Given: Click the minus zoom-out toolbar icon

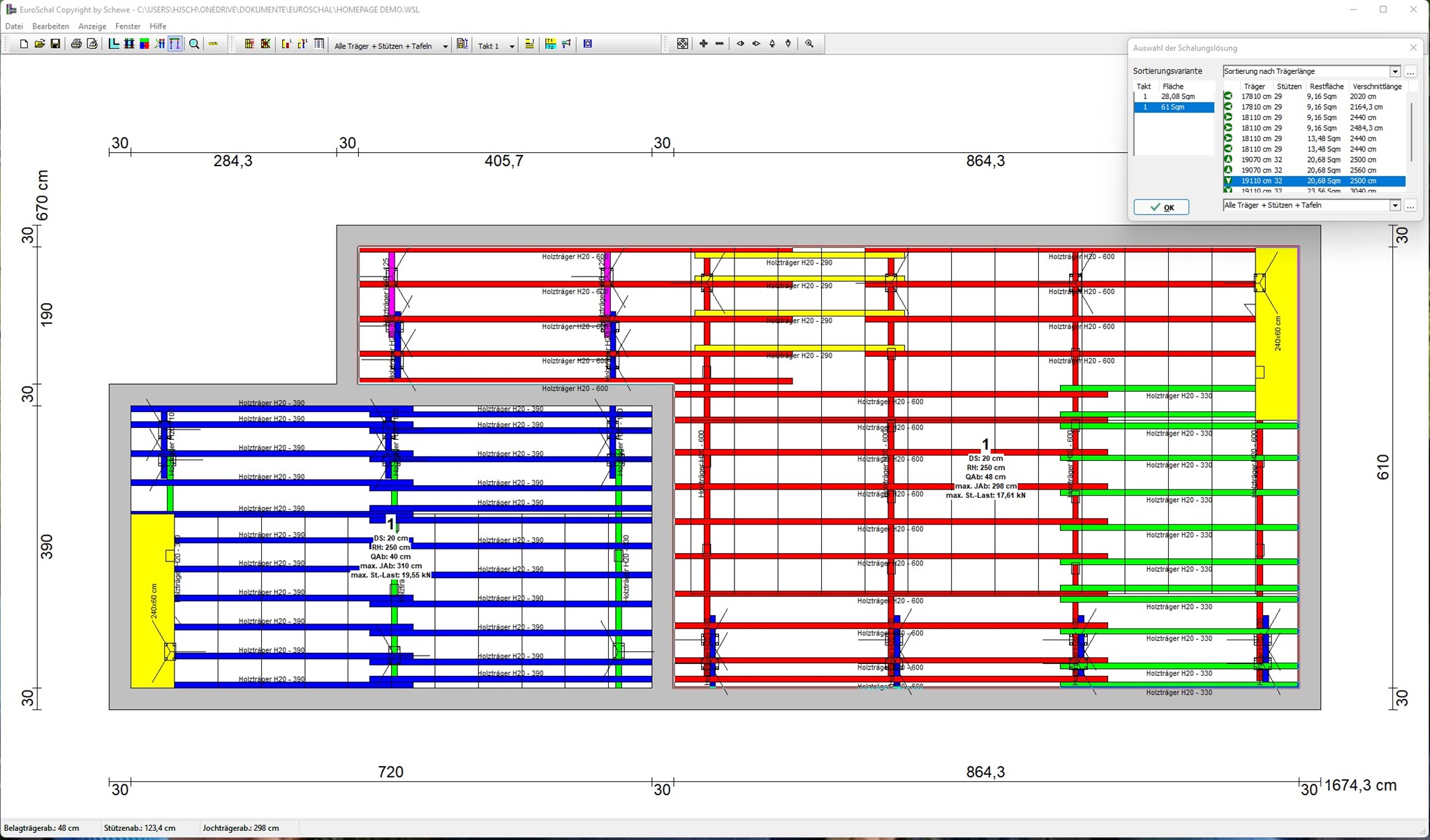Looking at the screenshot, I should (x=719, y=44).
